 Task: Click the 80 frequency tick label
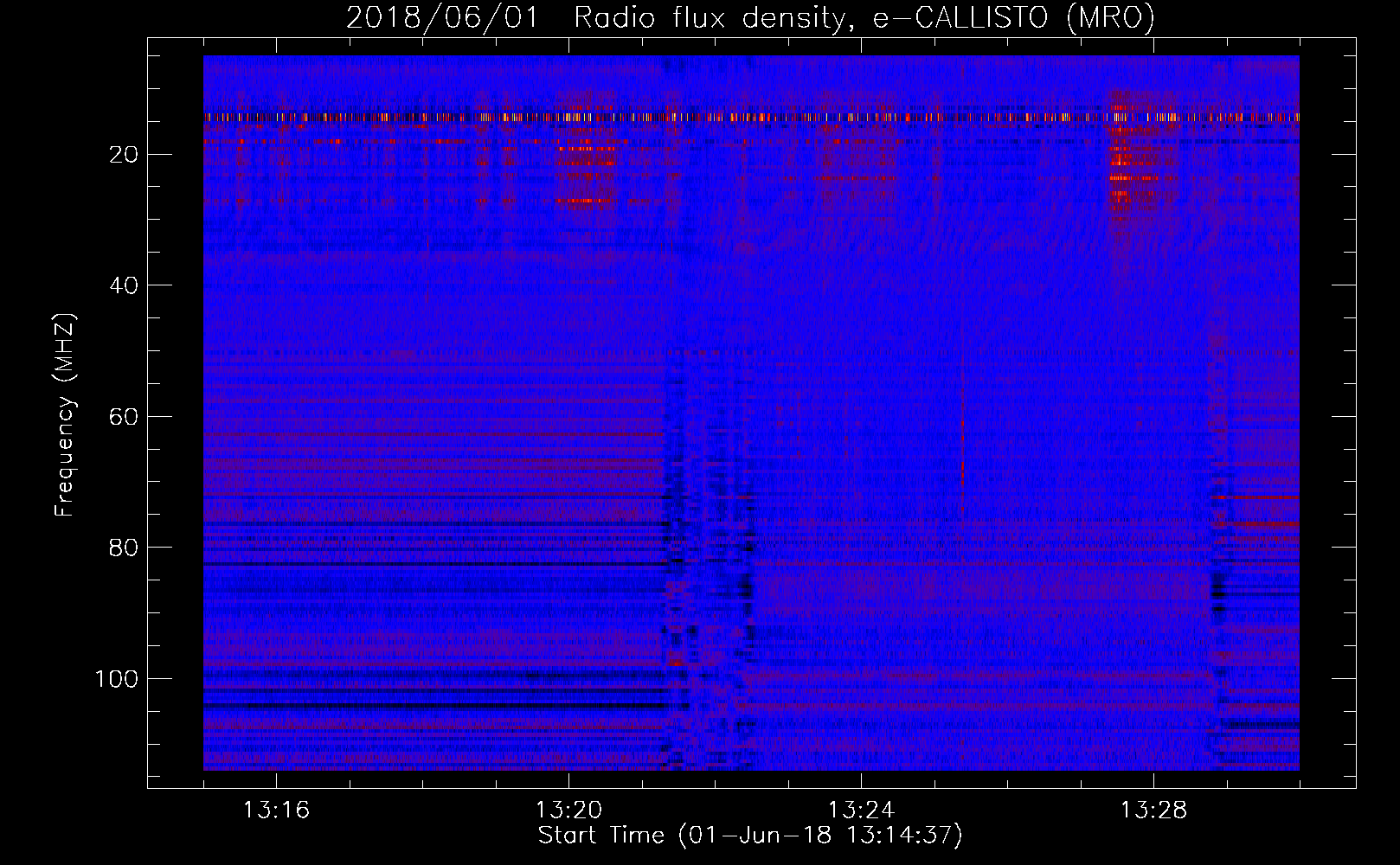[x=125, y=548]
